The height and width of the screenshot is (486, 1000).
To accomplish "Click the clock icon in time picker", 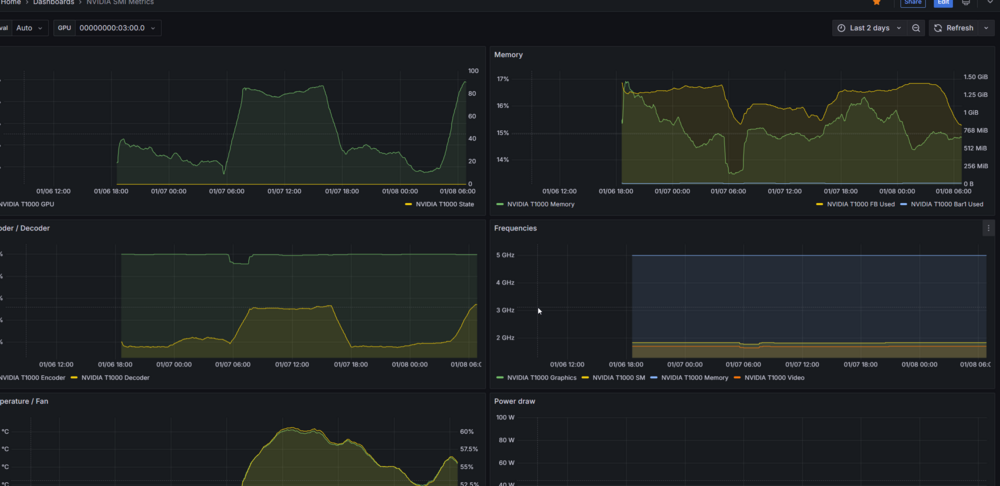I will [x=841, y=28].
